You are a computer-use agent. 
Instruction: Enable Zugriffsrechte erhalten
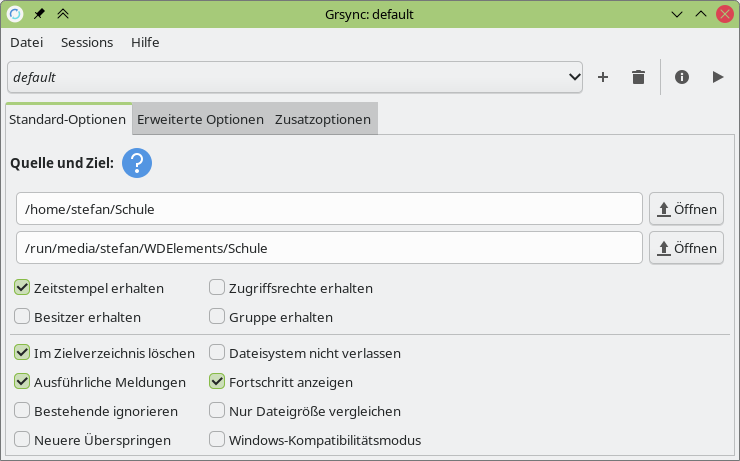217,287
